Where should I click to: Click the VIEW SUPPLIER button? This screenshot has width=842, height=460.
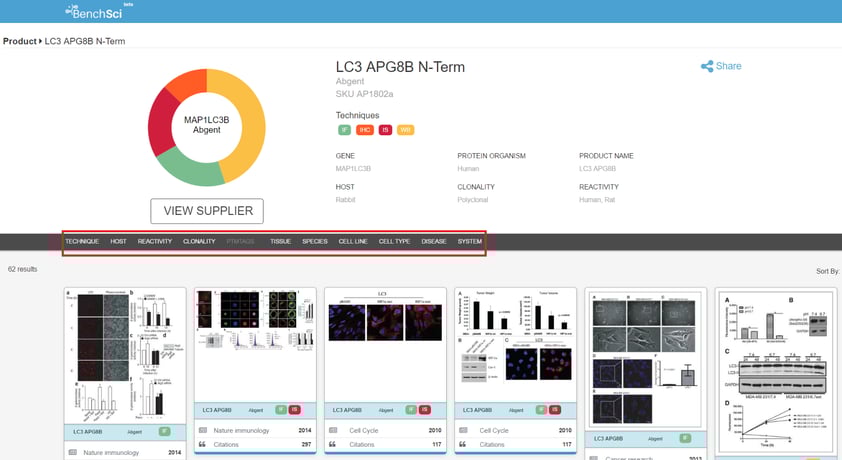207,211
